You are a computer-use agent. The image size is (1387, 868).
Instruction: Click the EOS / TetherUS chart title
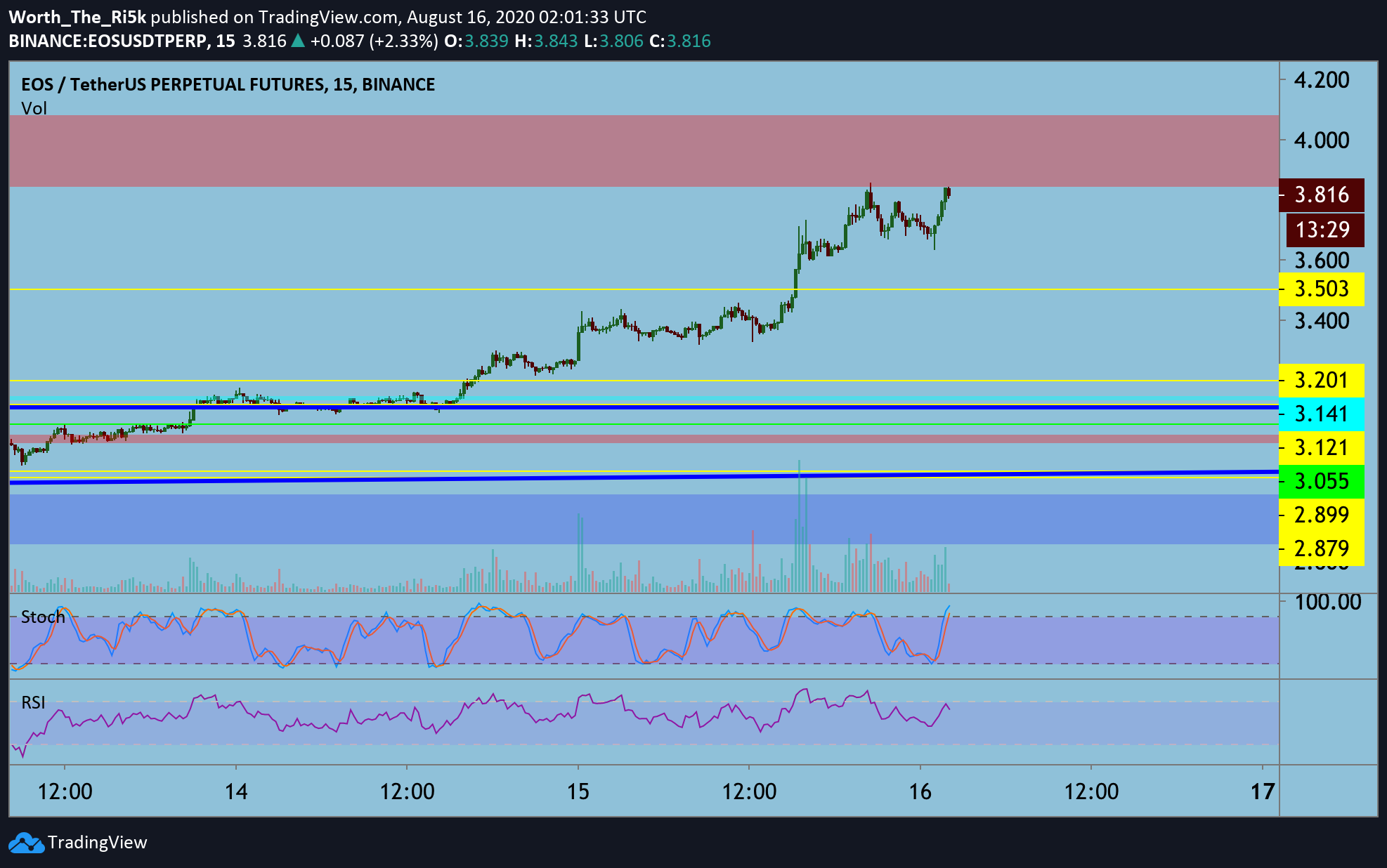point(228,84)
